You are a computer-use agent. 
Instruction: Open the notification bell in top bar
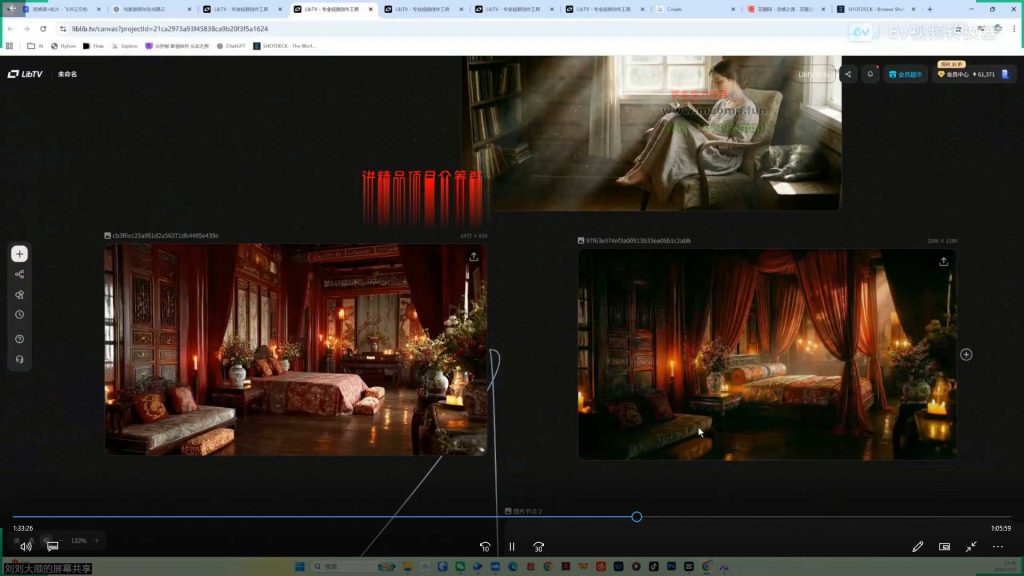[870, 74]
